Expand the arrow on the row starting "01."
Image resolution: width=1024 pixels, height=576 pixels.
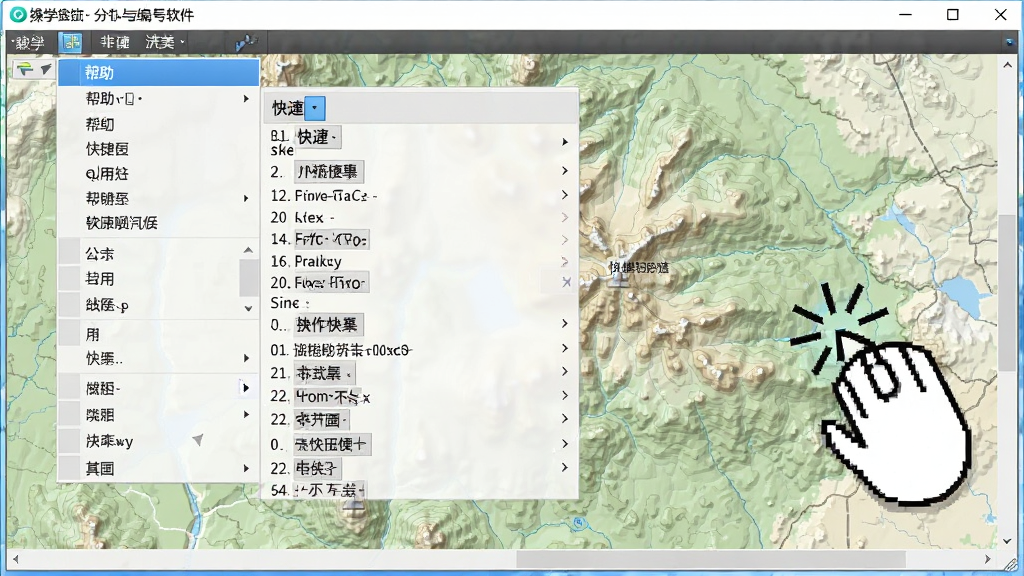coord(564,349)
